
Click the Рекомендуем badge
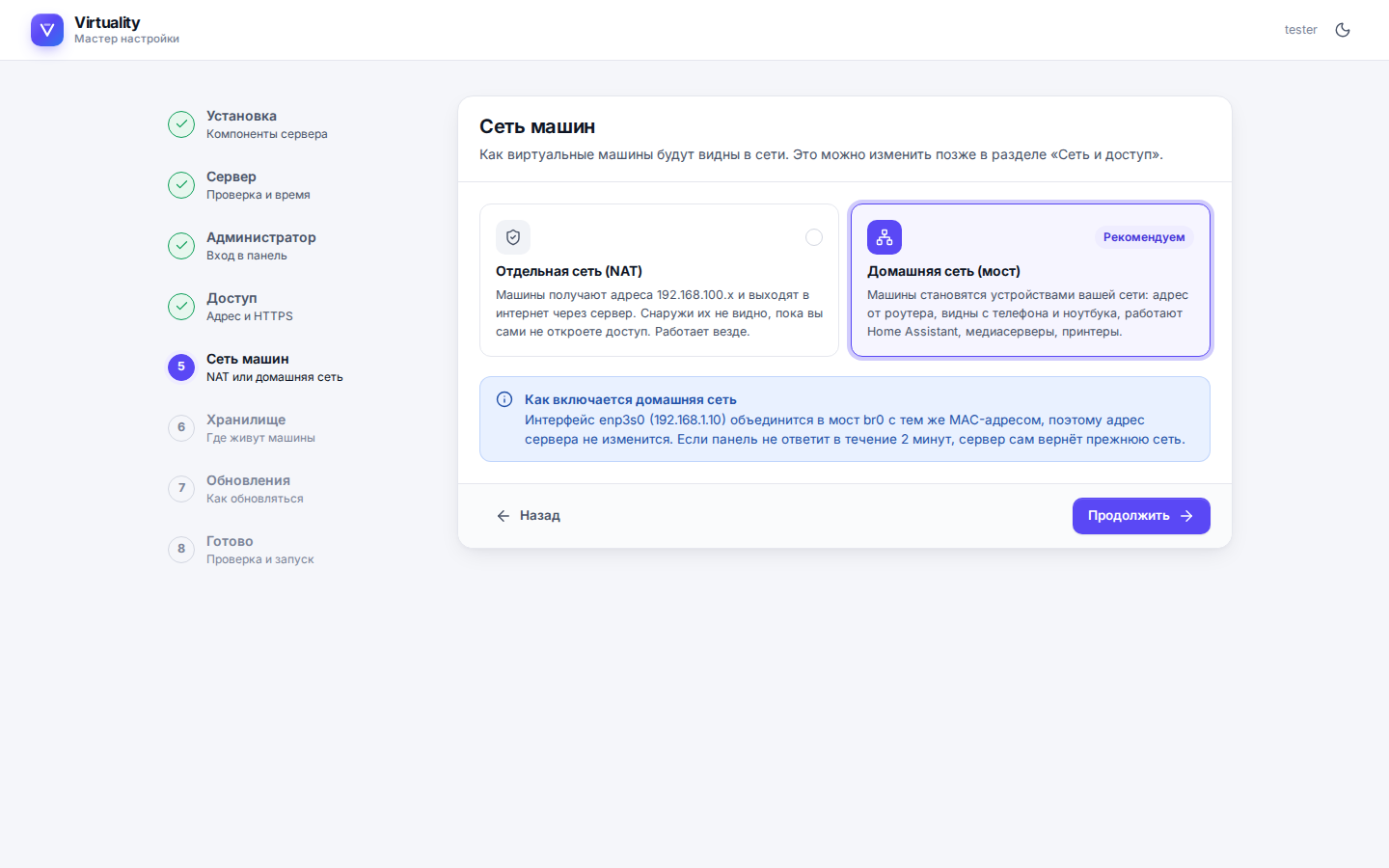coord(1144,237)
